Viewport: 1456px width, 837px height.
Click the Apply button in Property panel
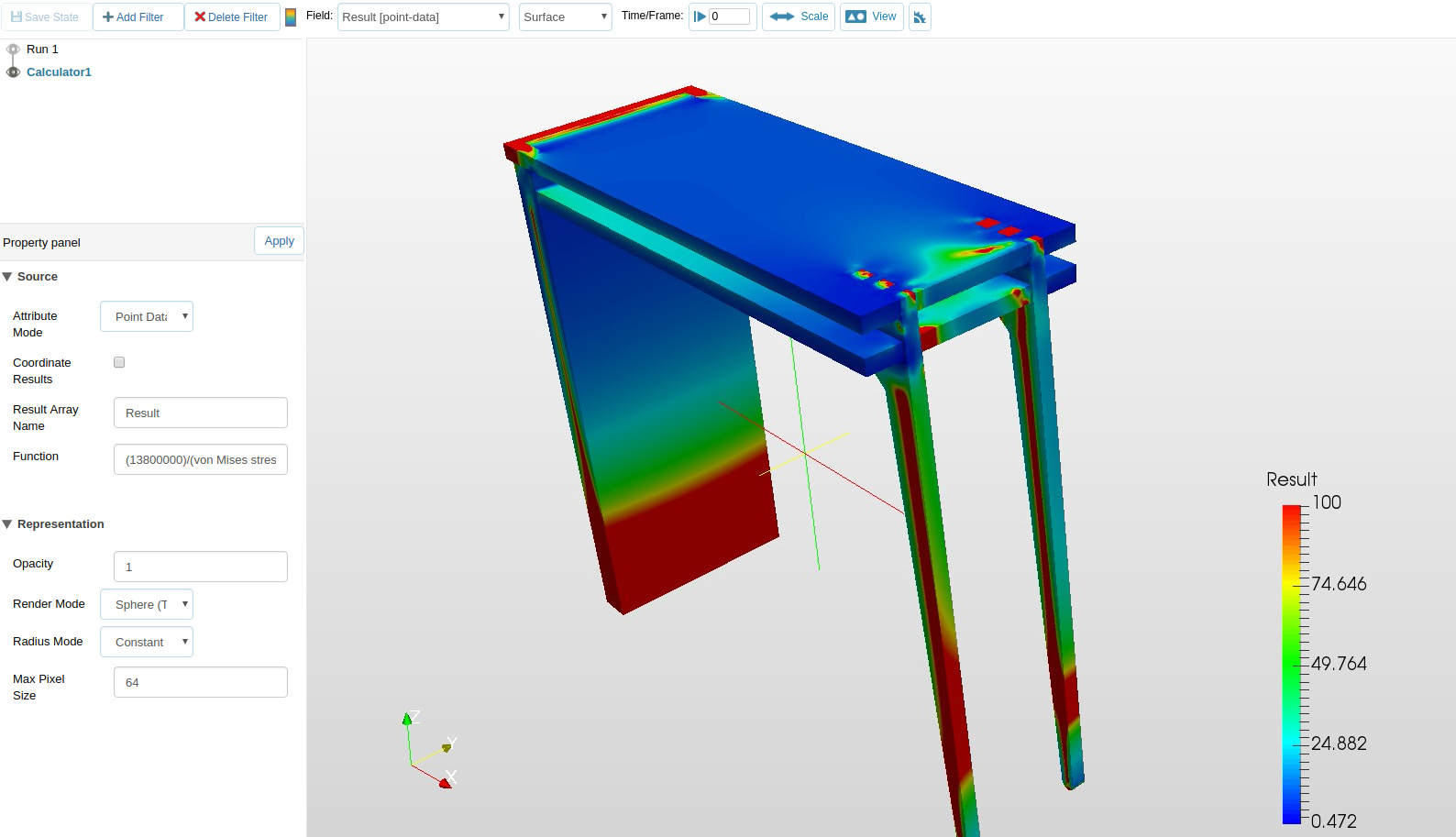coord(279,241)
